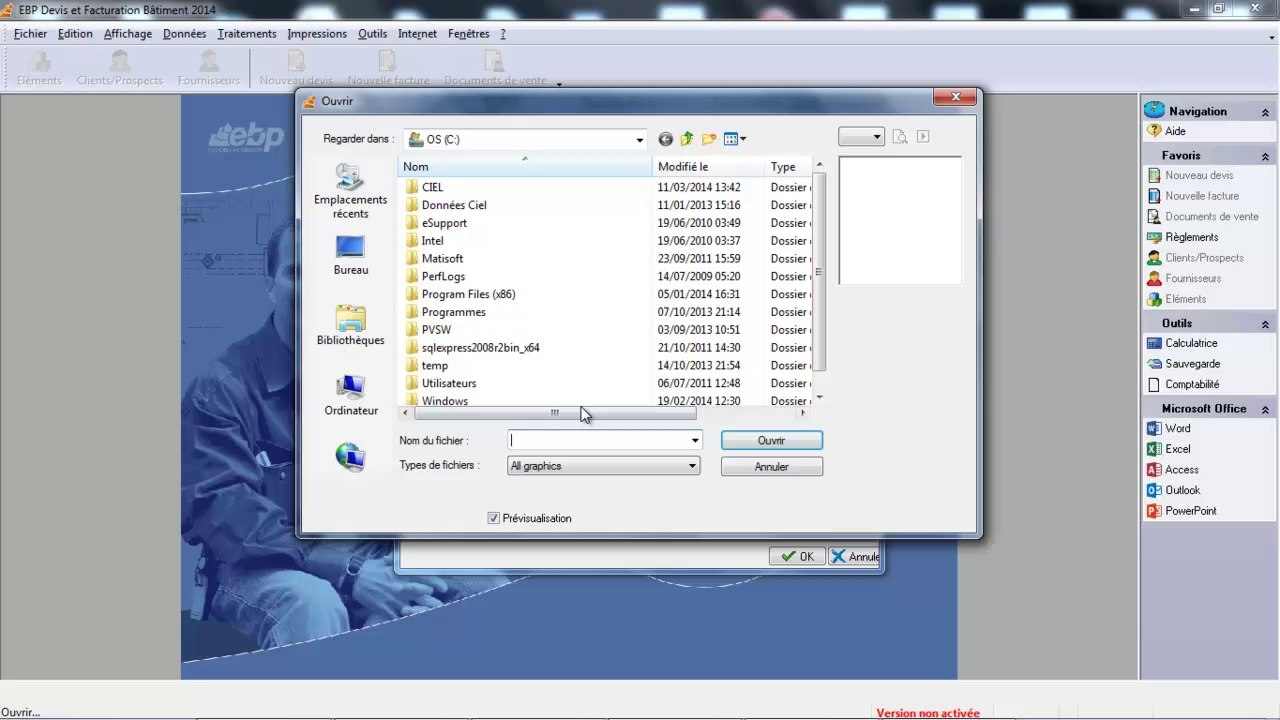This screenshot has width=1280, height=720.
Task: Collapse the Outils panel section
Action: click(x=1265, y=324)
